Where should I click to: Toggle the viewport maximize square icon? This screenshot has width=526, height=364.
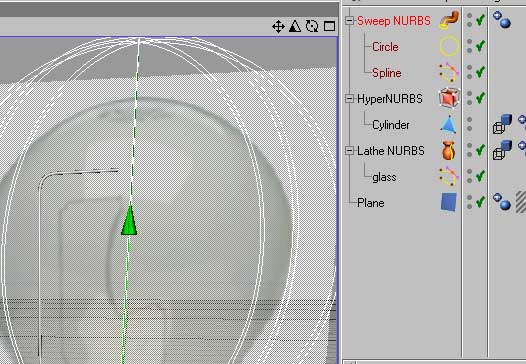329,26
